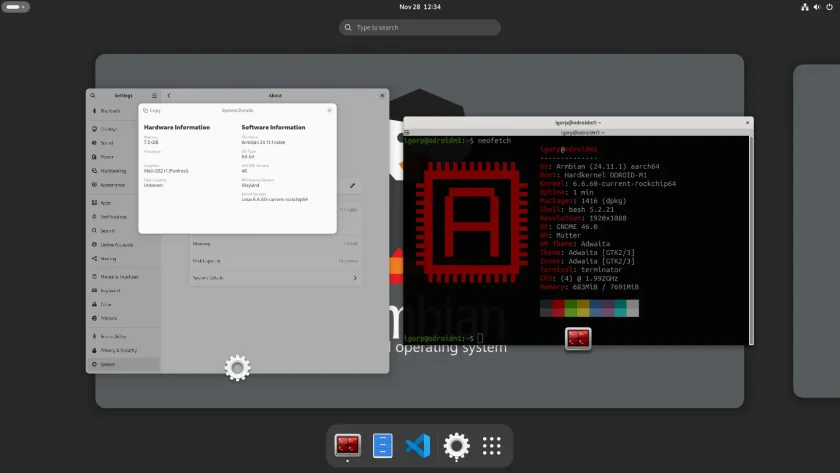Expand the System Details row chevron

click(x=355, y=278)
